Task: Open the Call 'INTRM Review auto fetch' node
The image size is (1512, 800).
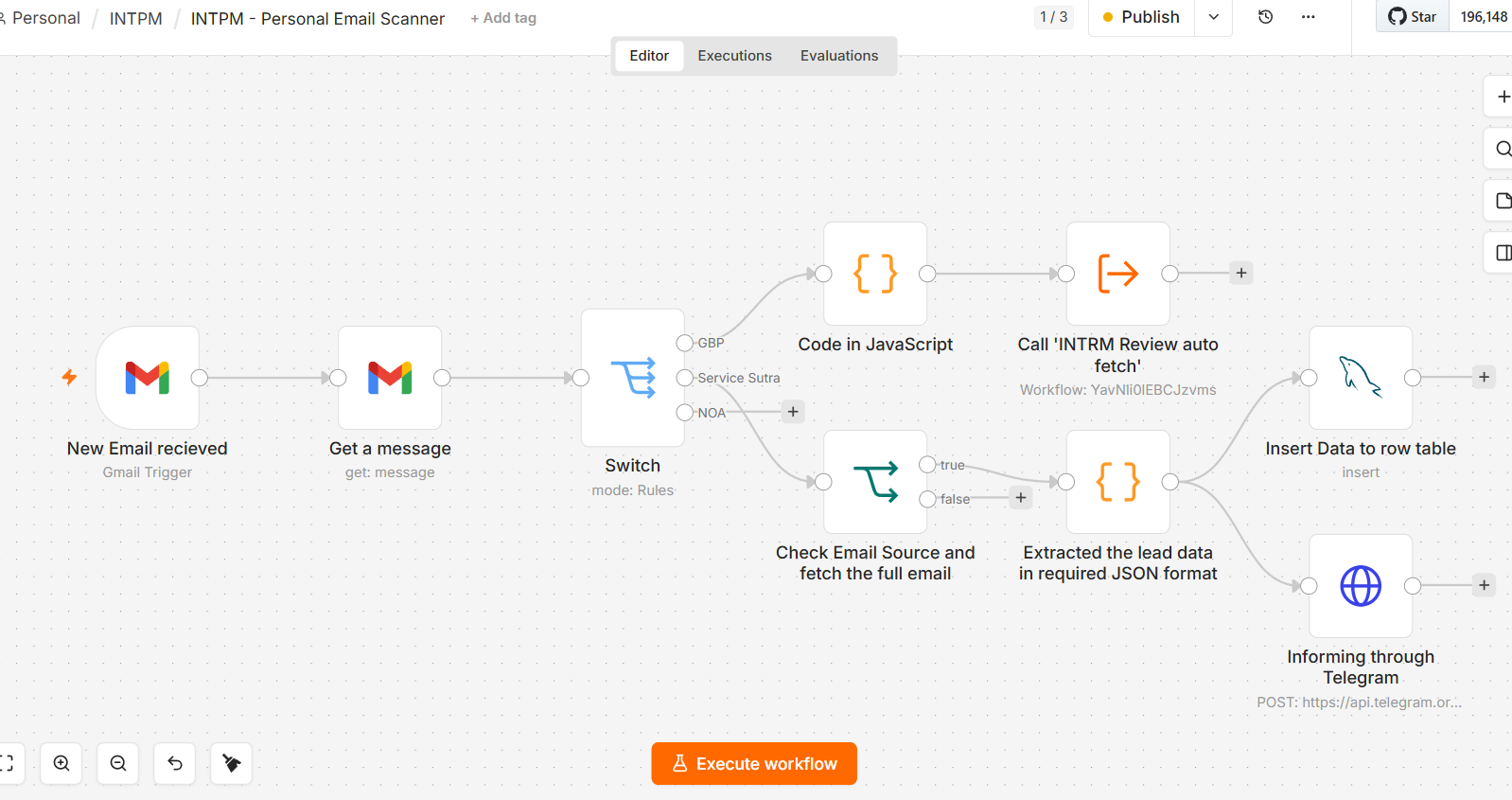Action: point(1118,274)
